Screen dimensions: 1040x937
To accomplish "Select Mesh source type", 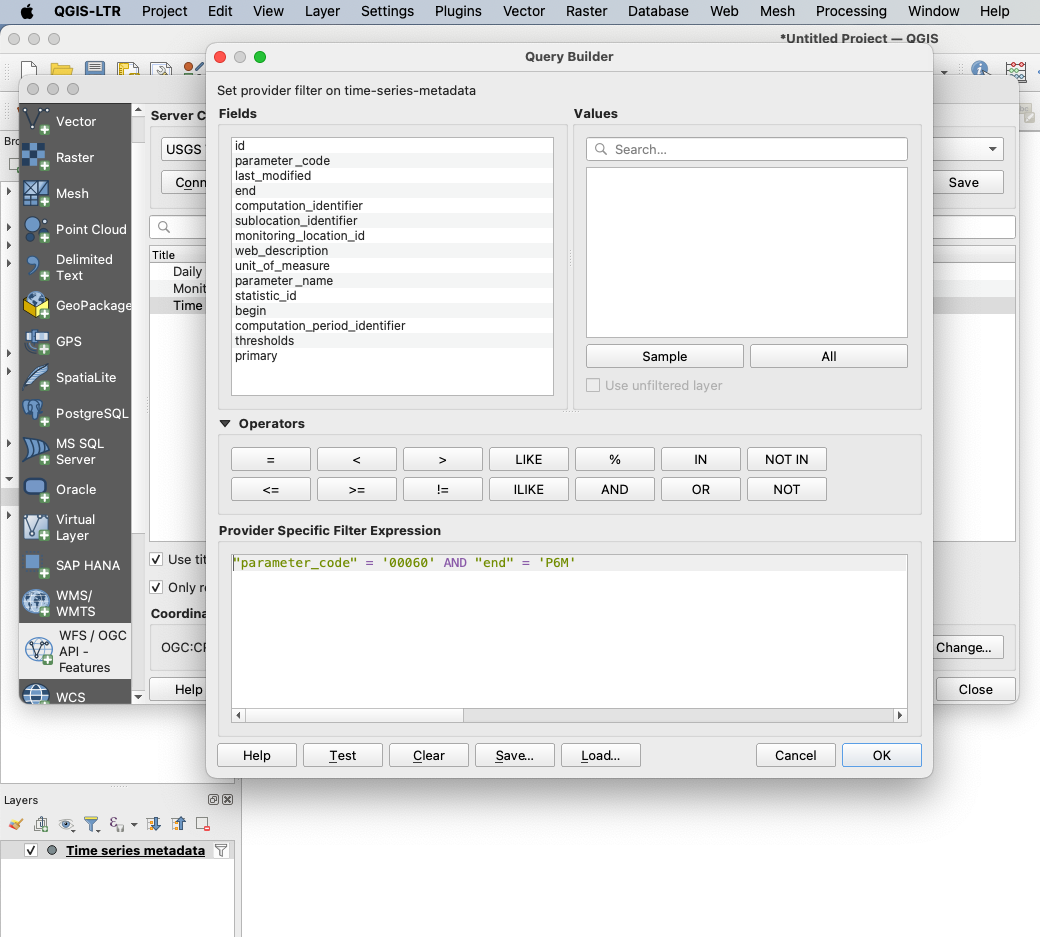I will click(75, 193).
